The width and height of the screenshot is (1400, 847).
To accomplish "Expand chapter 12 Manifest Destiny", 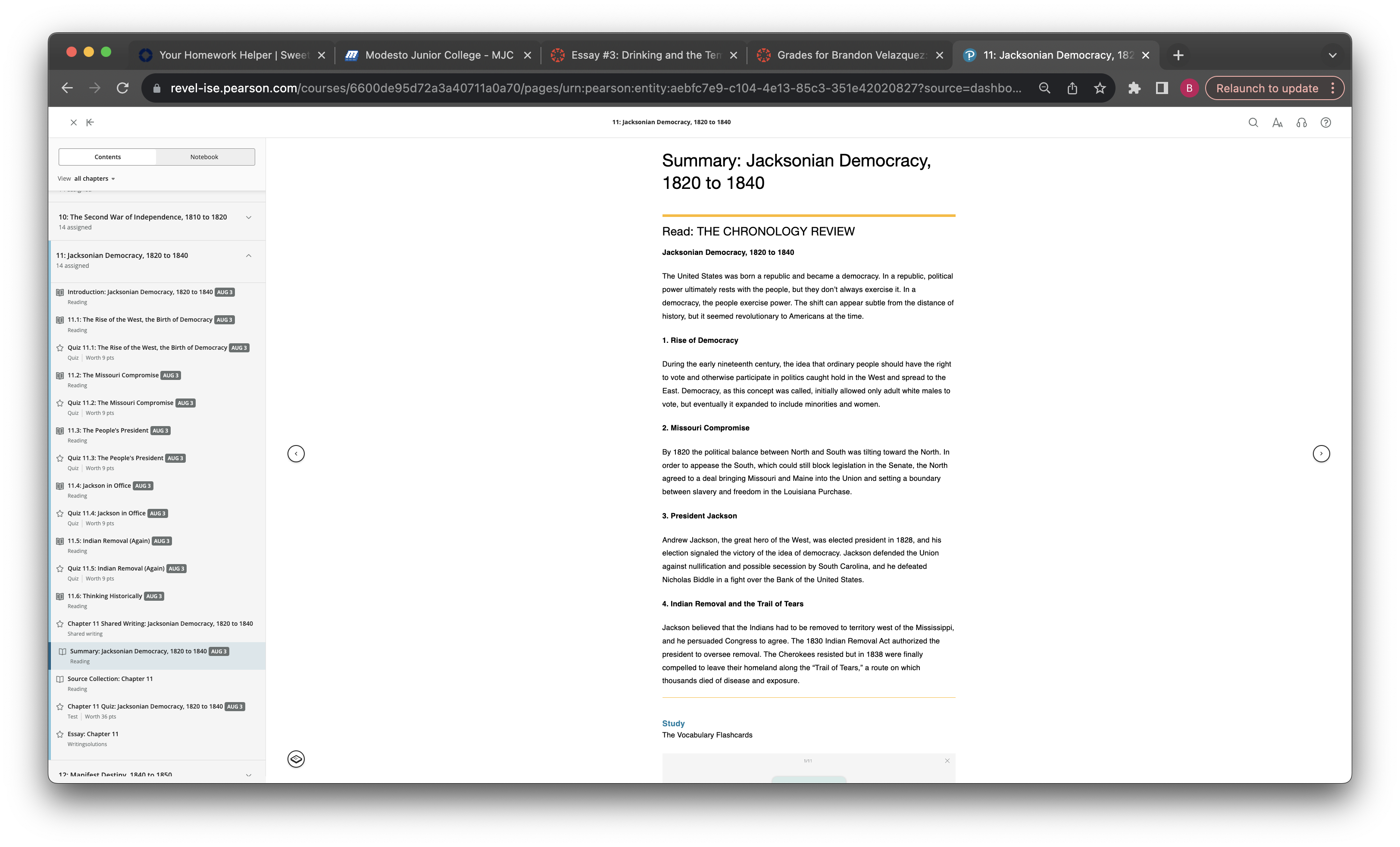I will coord(248,775).
